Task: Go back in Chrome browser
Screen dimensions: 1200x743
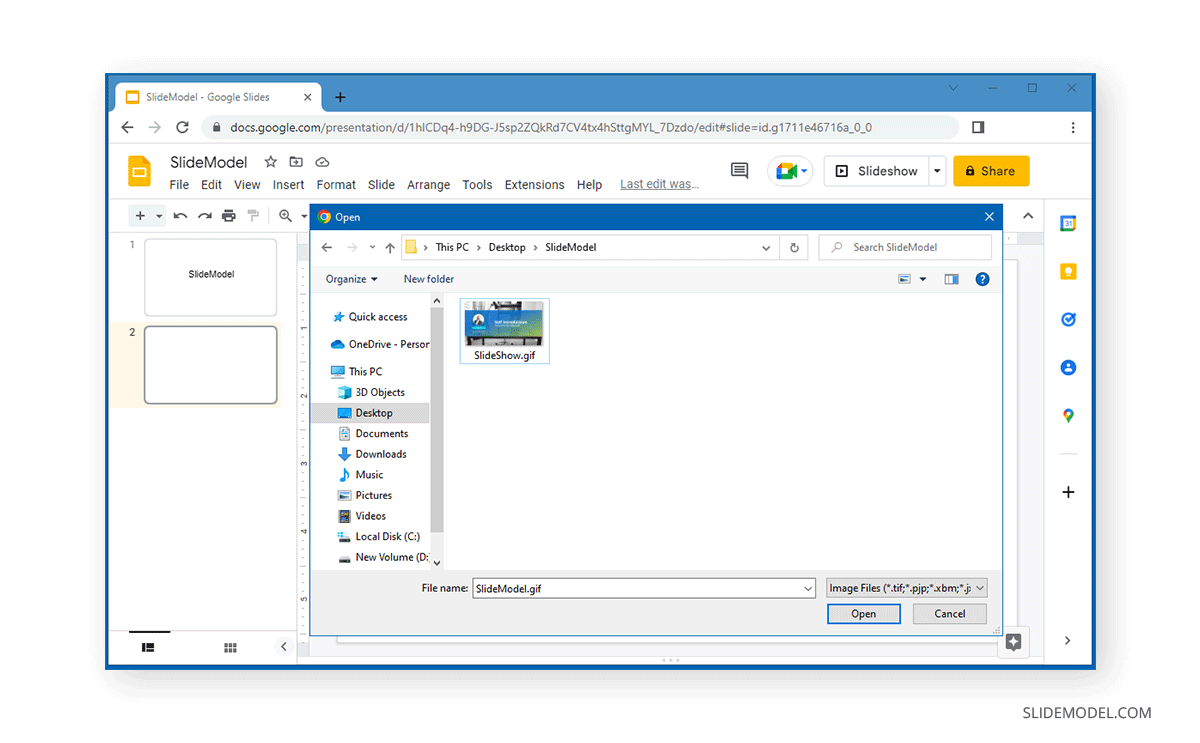Action: click(x=127, y=127)
